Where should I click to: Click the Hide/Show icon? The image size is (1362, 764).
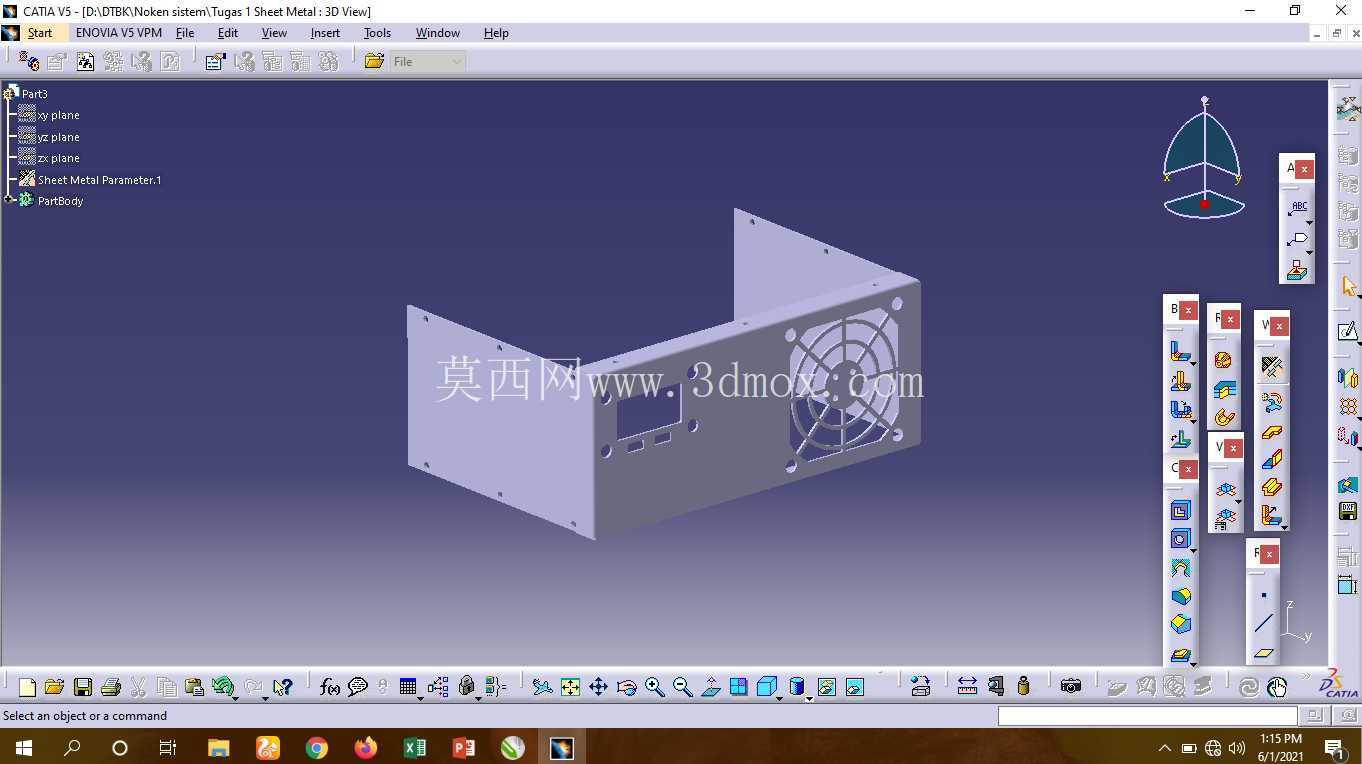(827, 687)
